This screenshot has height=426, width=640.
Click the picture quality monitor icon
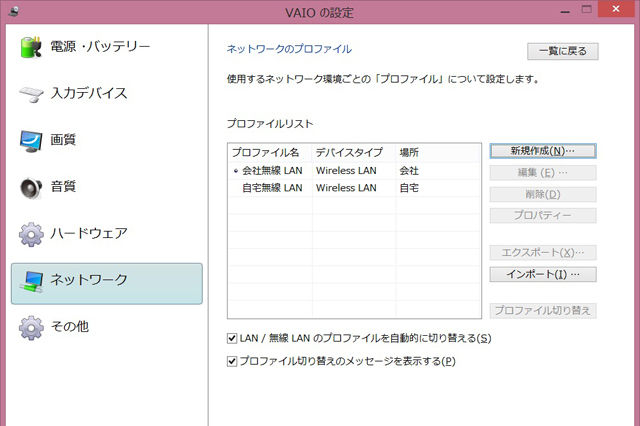(31, 141)
